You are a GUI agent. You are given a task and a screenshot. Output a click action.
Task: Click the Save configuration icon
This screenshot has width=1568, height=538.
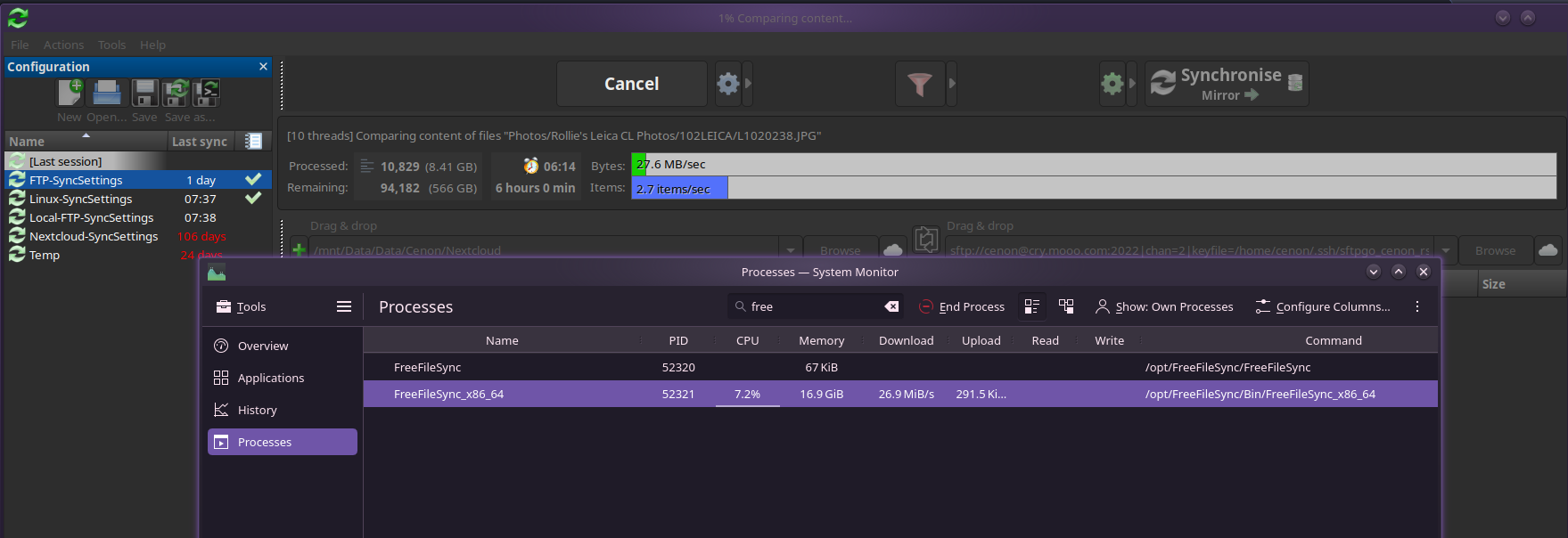[x=144, y=93]
